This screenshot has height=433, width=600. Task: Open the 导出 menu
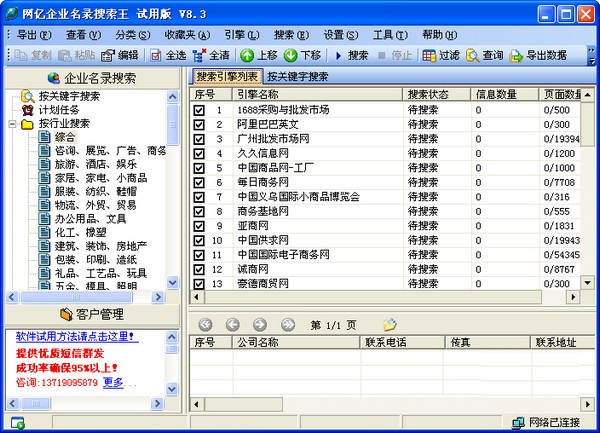click(34, 35)
